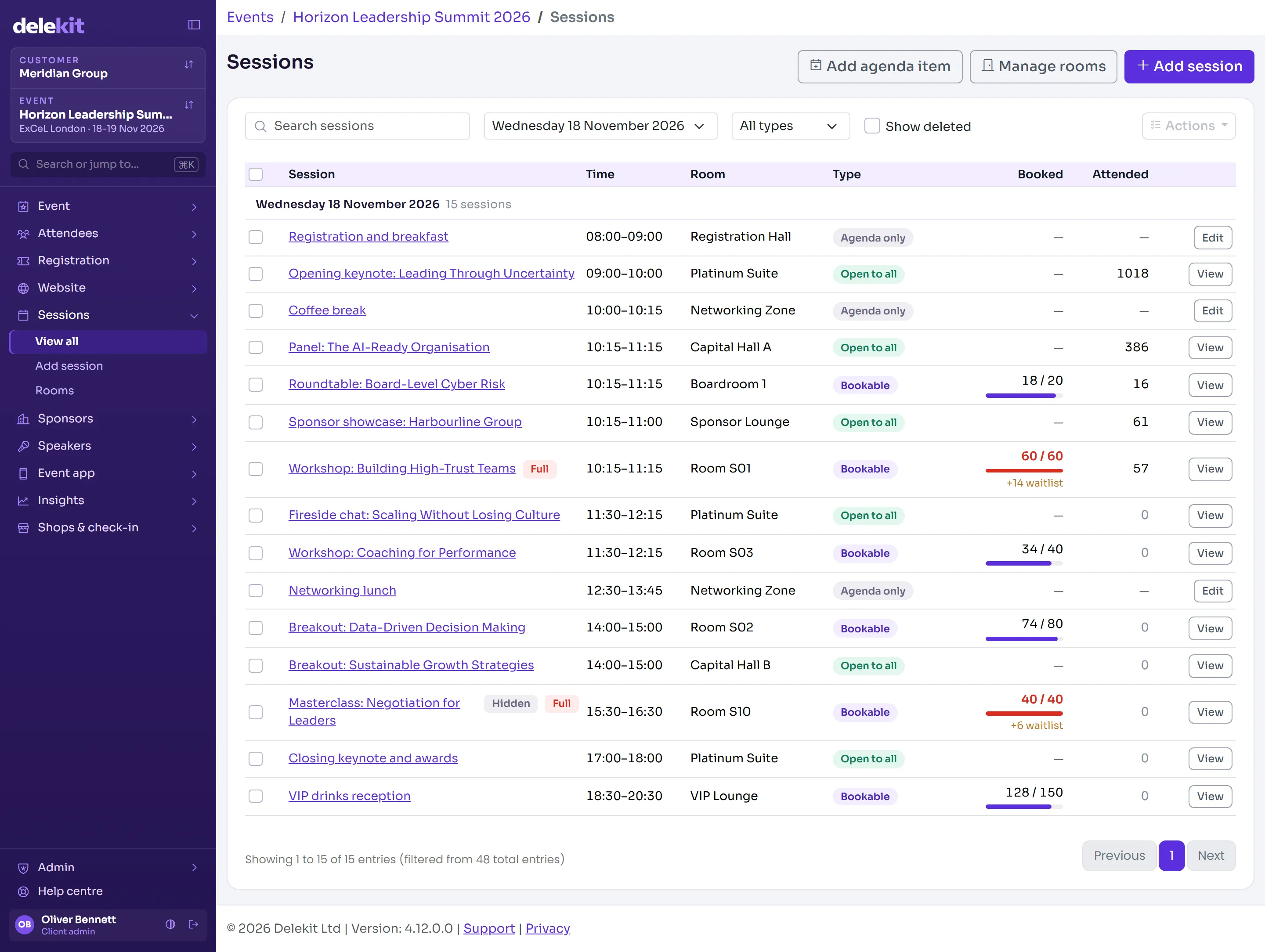Open the Actions dropdown
The image size is (1265, 952).
tap(1189, 126)
